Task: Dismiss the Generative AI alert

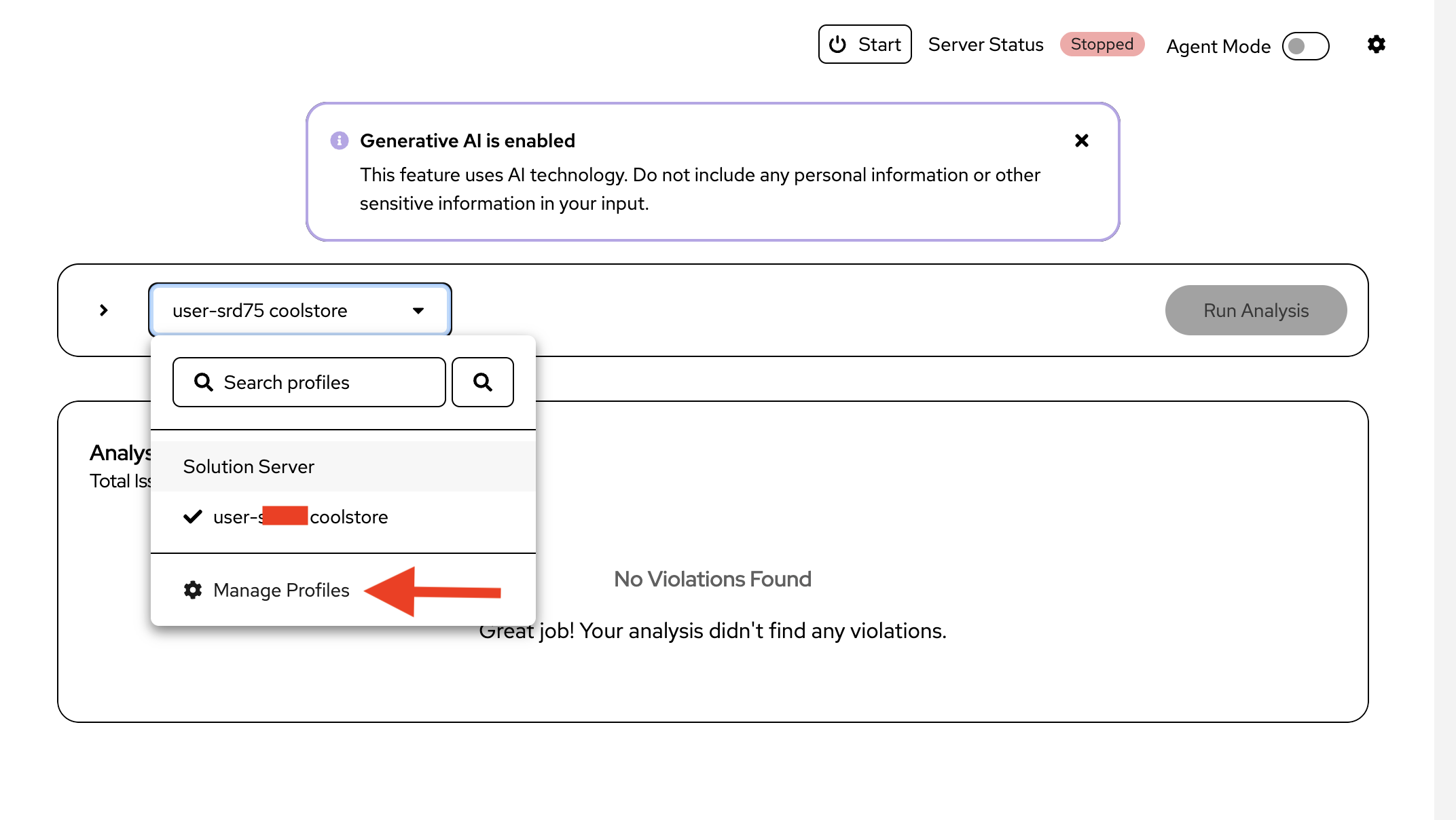Action: click(x=1082, y=141)
